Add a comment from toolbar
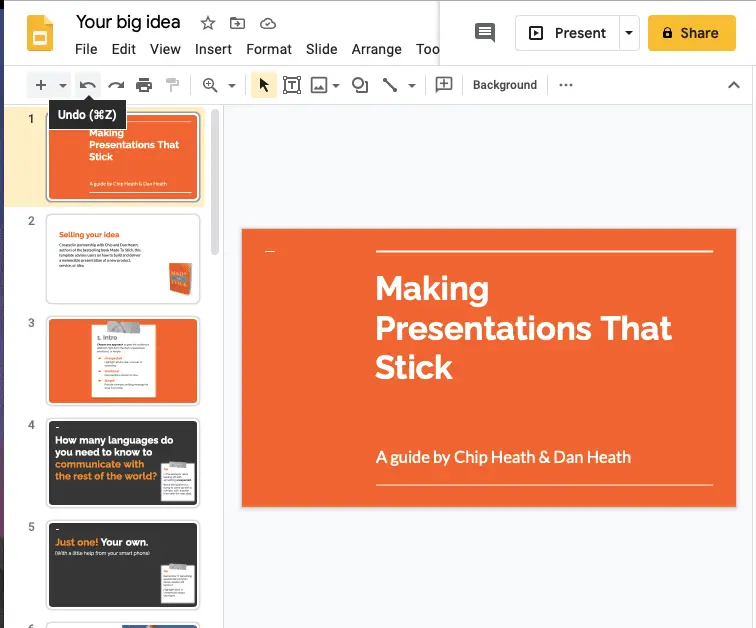 point(444,85)
